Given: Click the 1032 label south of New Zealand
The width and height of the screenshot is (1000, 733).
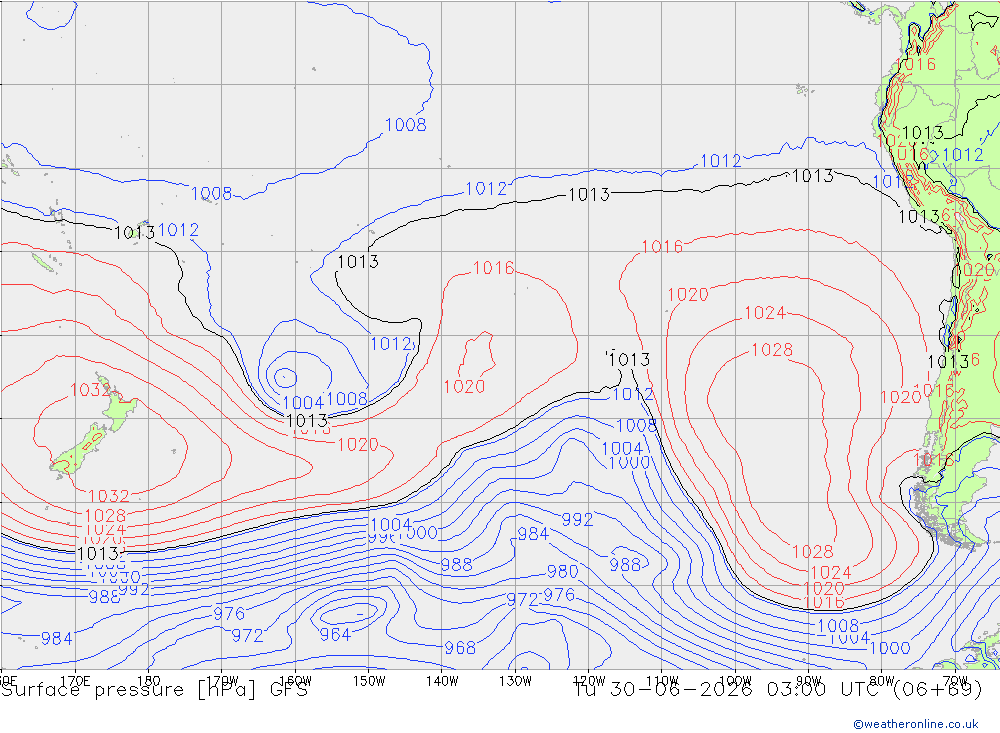Looking at the screenshot, I should coord(108,496).
